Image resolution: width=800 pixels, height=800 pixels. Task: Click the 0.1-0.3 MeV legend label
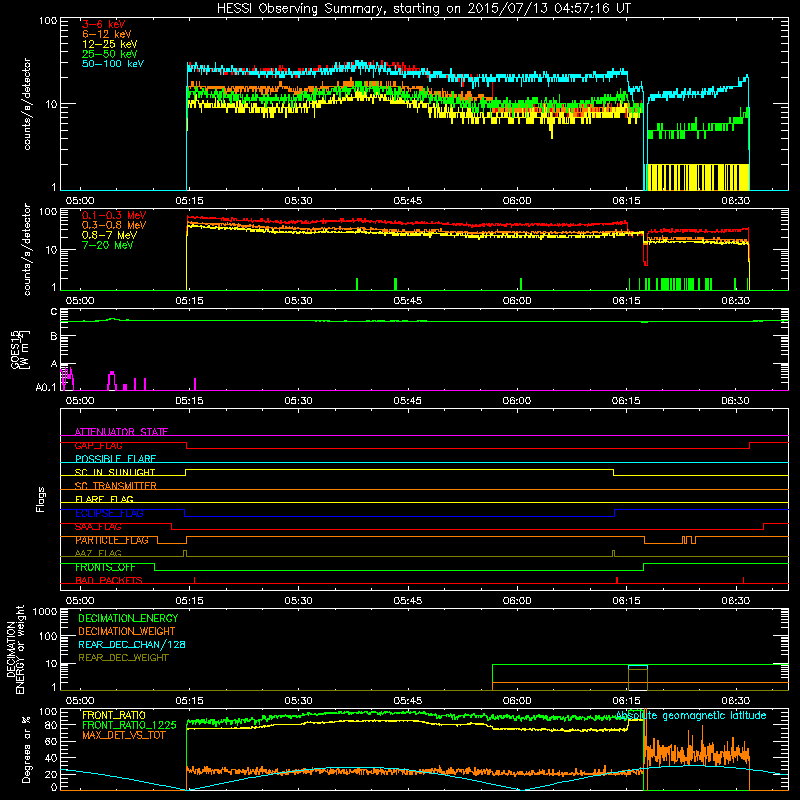tap(114, 215)
